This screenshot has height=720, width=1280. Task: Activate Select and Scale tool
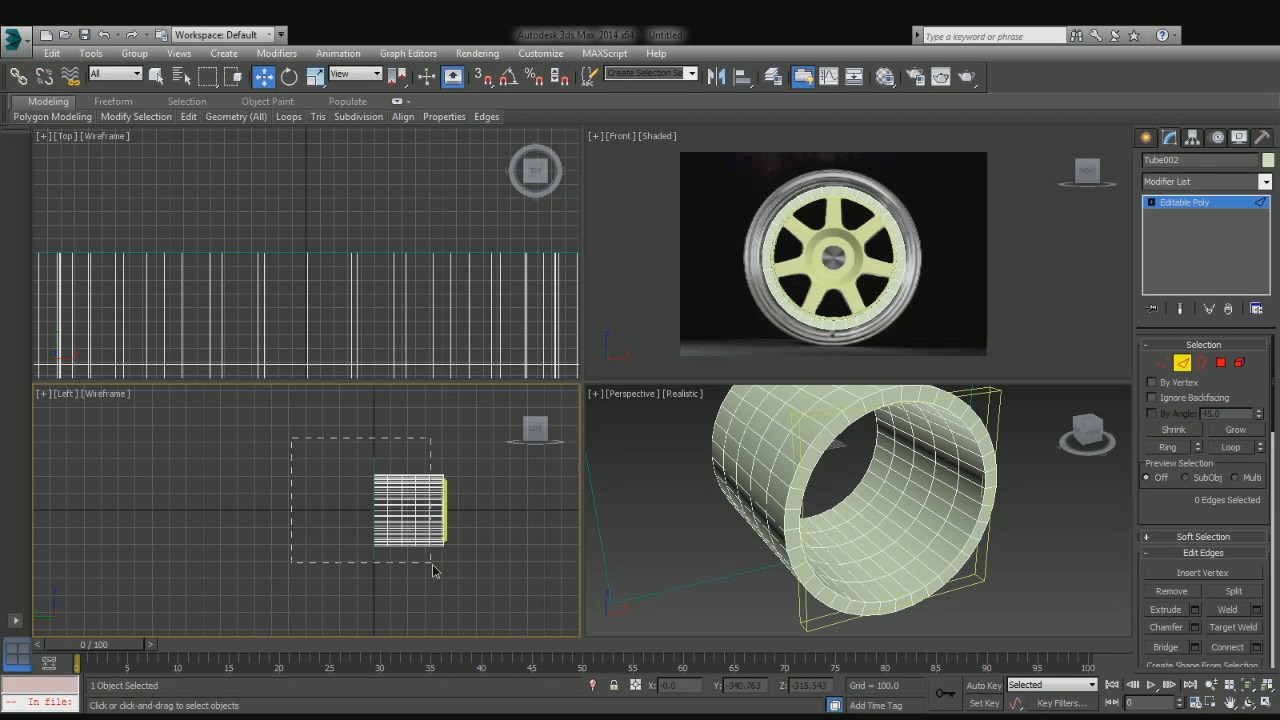315,76
